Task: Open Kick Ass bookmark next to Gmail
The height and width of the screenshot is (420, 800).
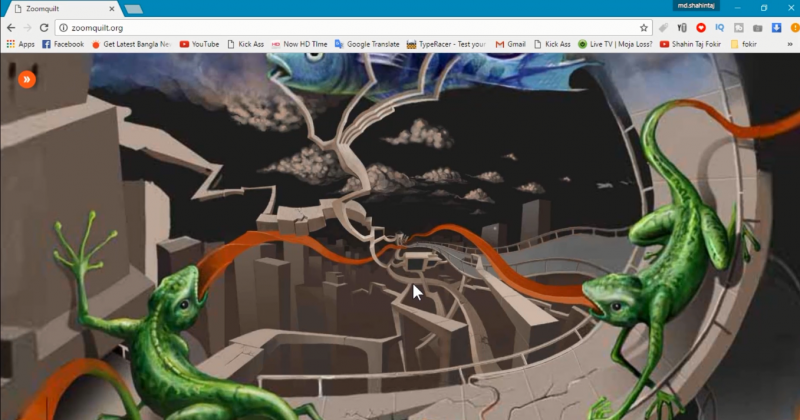Action: [x=552, y=44]
